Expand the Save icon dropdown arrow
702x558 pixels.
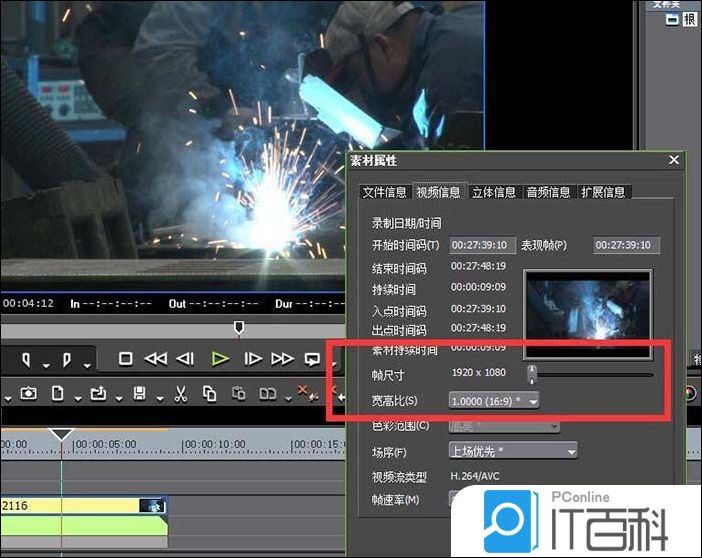click(x=157, y=397)
